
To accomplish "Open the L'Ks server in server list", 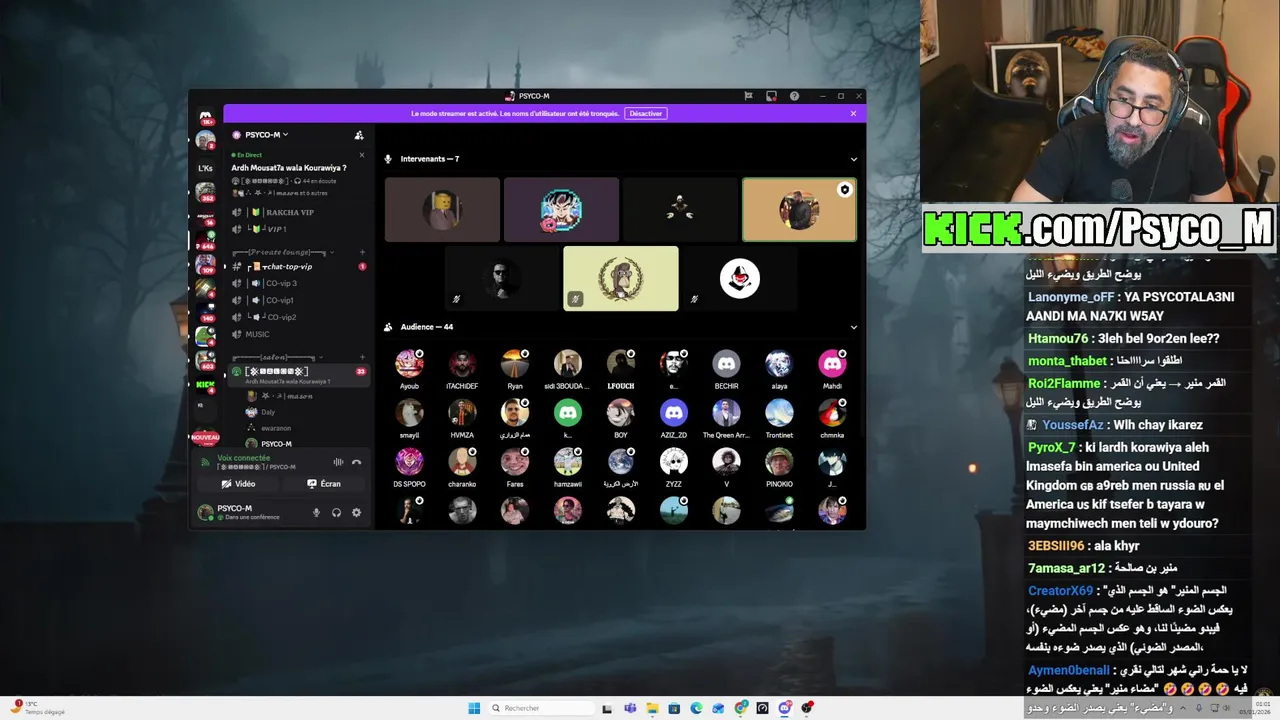I will coord(205,168).
